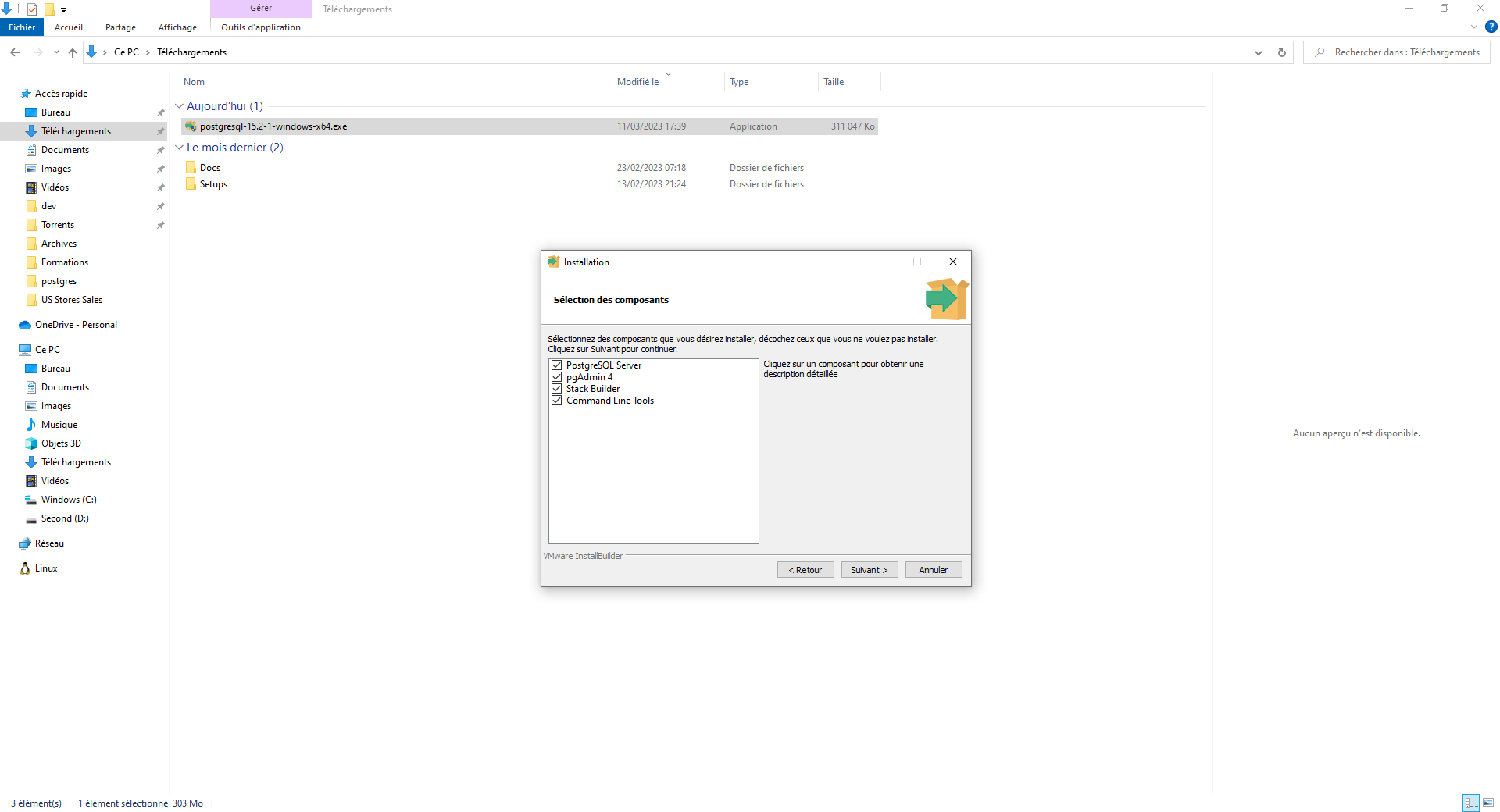Collapse the Le mois dernier group
Screen dimensions: 1500x812
coord(179,148)
